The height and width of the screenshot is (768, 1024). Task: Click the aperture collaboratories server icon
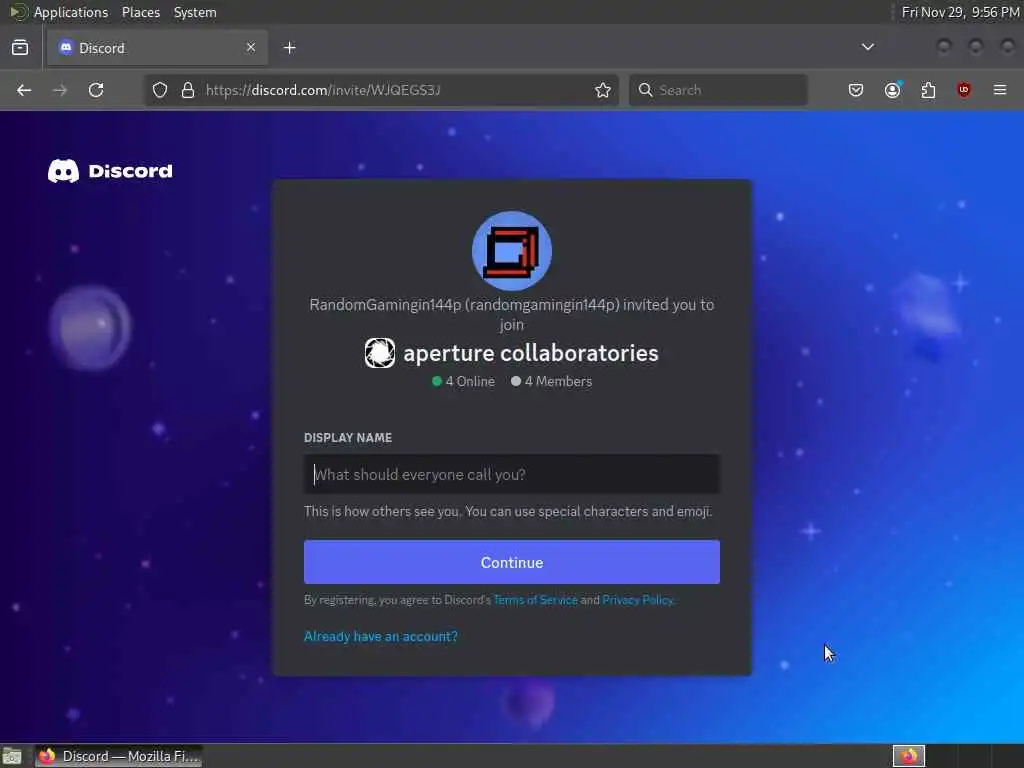tap(379, 353)
